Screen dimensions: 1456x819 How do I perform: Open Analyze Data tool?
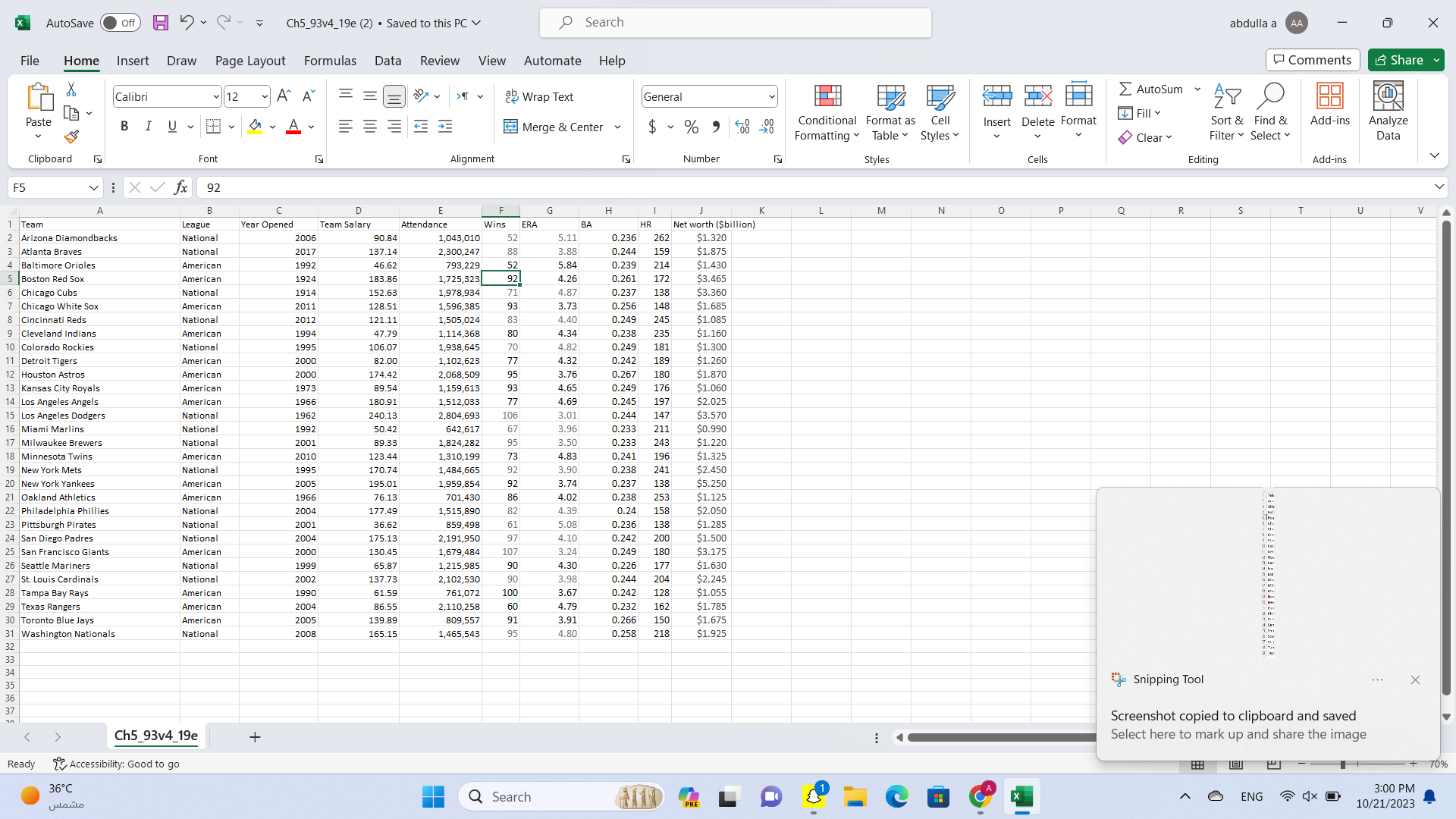pos(1388,111)
